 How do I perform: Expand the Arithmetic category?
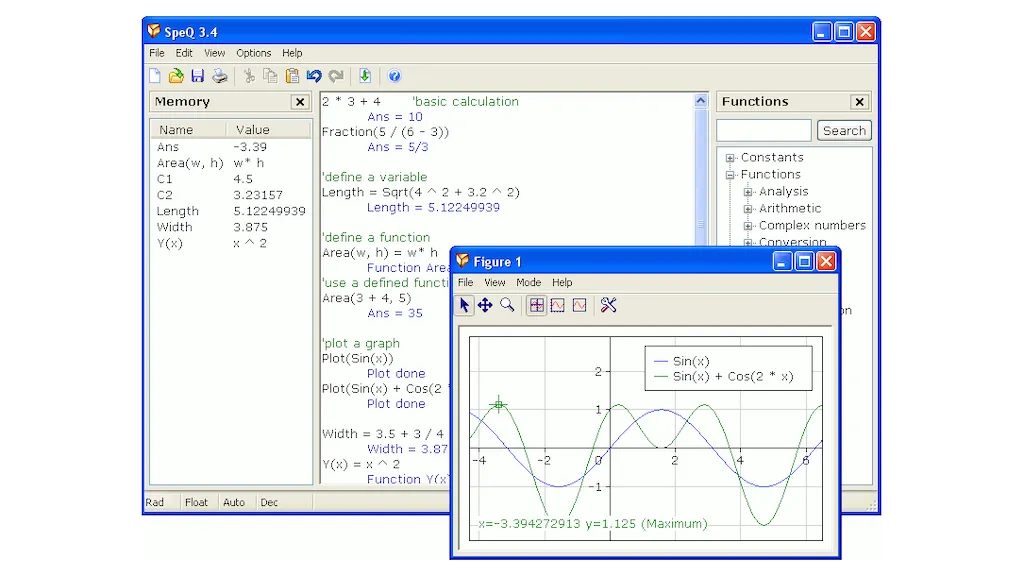[748, 209]
